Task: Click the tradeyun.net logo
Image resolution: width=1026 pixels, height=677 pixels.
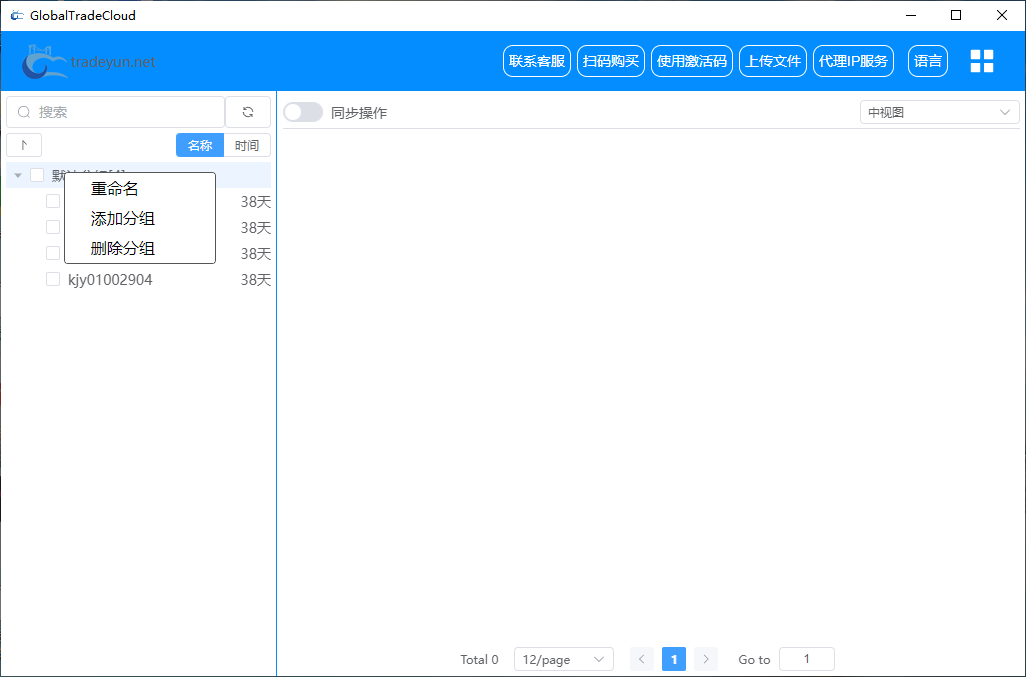Action: 90,62
